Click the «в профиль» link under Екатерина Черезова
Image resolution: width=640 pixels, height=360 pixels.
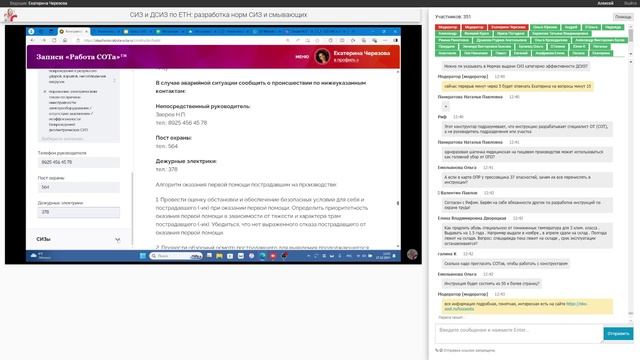tap(346, 60)
